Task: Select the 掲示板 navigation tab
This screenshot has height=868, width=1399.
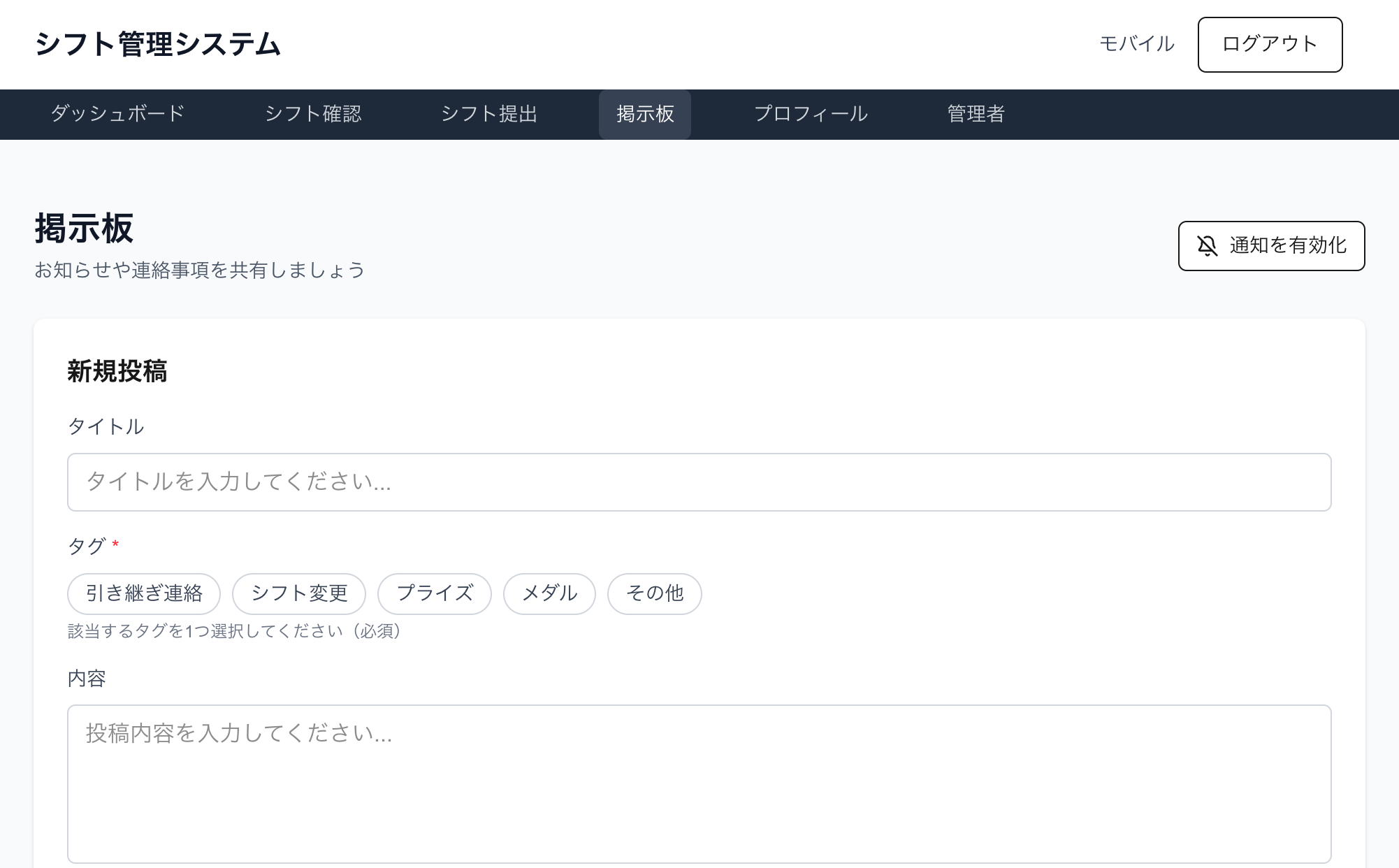Action: [644, 114]
